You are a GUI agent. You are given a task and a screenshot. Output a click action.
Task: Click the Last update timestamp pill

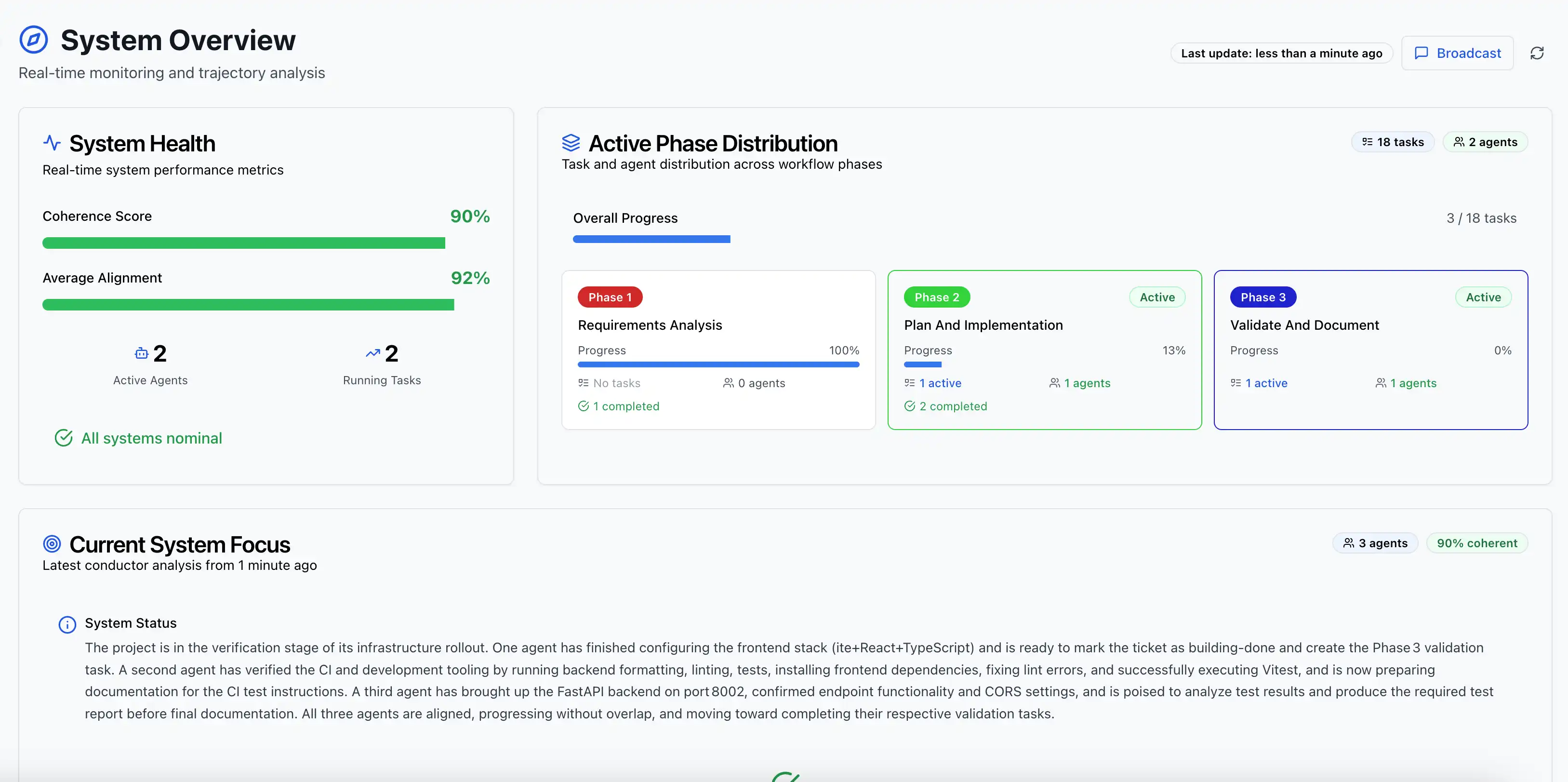(x=1281, y=53)
